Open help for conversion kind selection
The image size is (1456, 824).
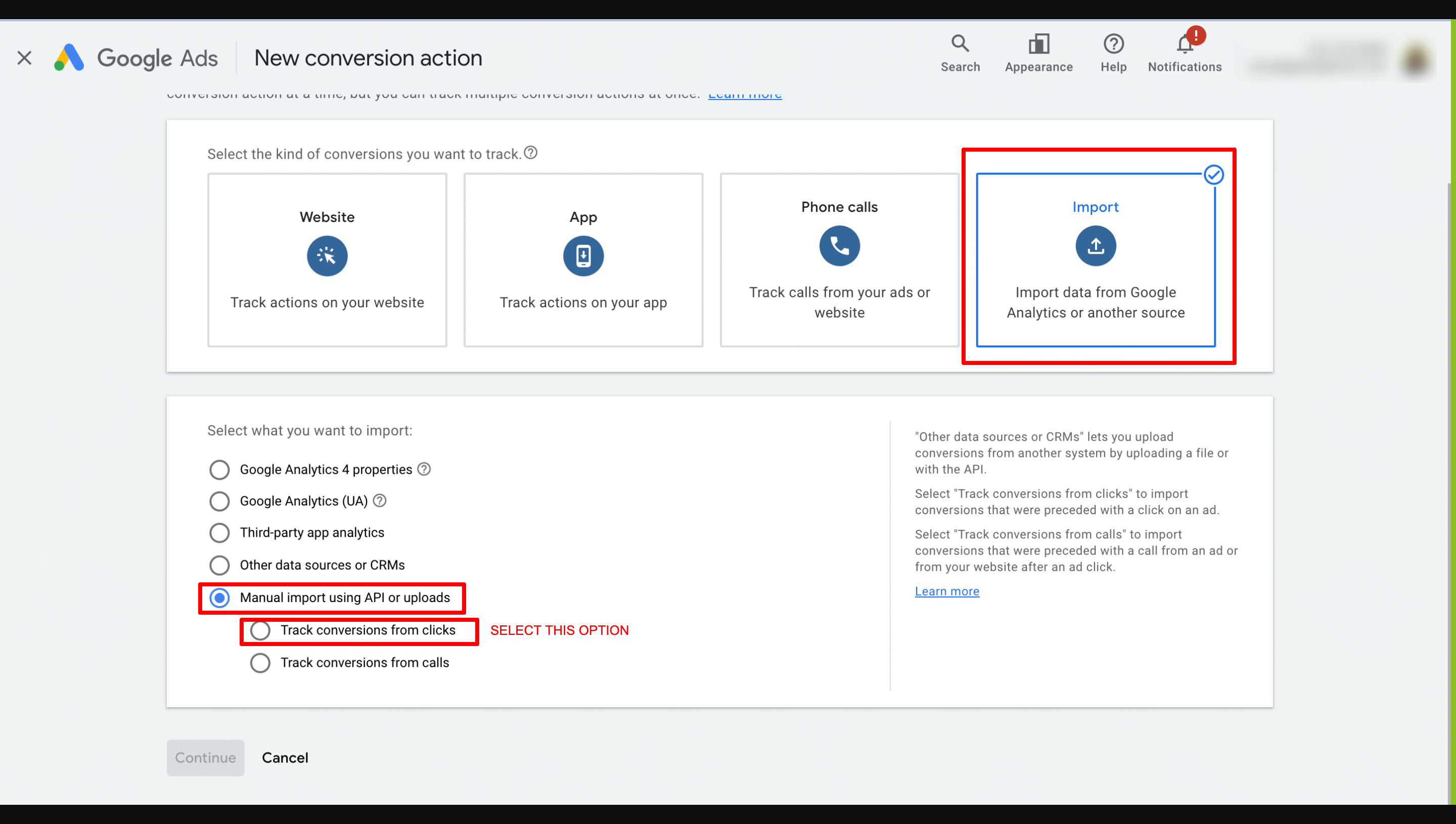(531, 152)
